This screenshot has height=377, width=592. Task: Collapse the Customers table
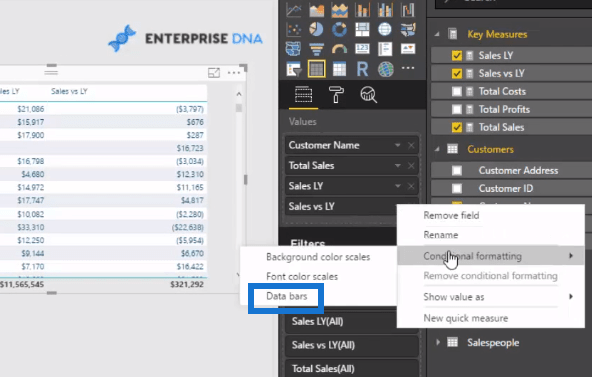tap(437, 149)
